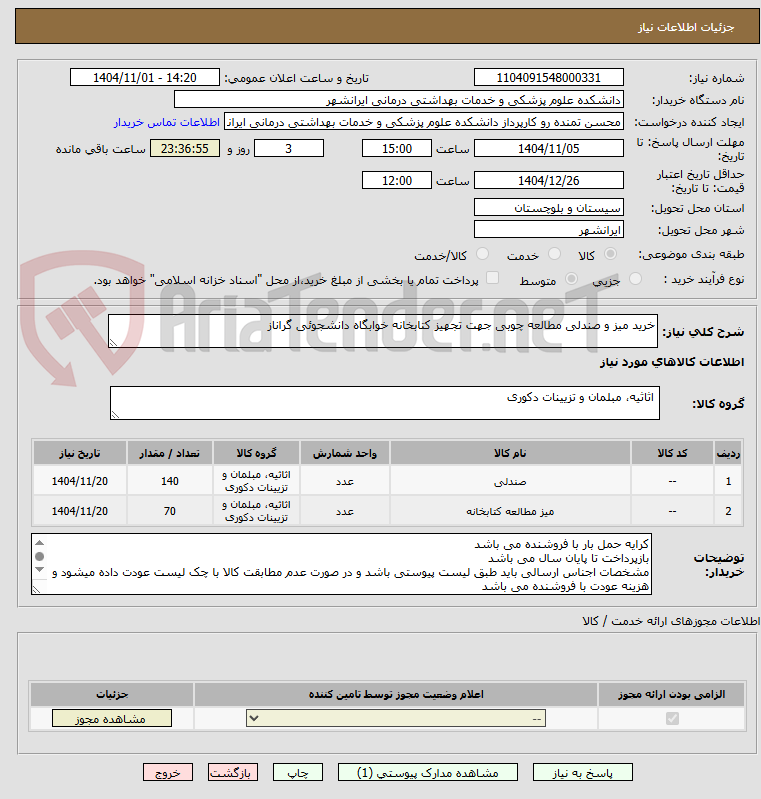The width and height of the screenshot is (761, 799).
Task: Click the توضیحات خریدار text area
Action: [342, 564]
